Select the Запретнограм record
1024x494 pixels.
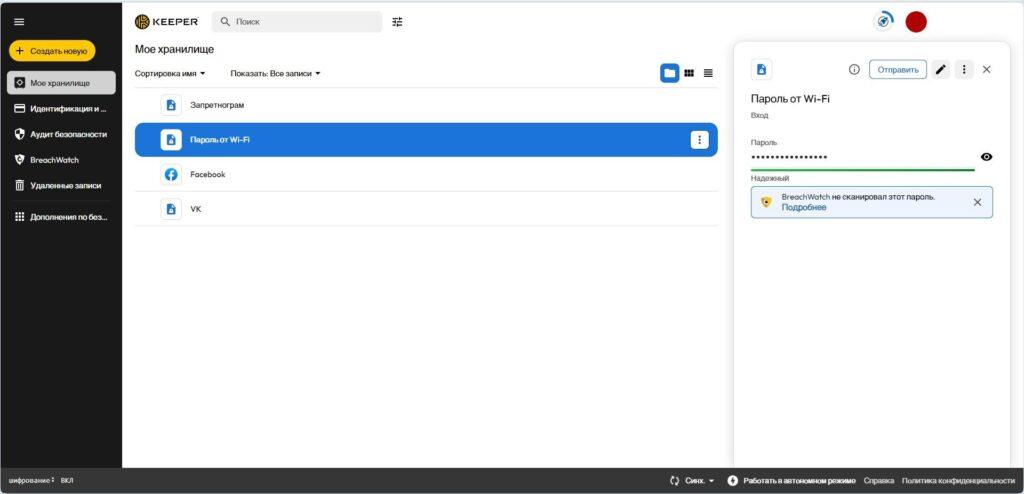point(426,105)
